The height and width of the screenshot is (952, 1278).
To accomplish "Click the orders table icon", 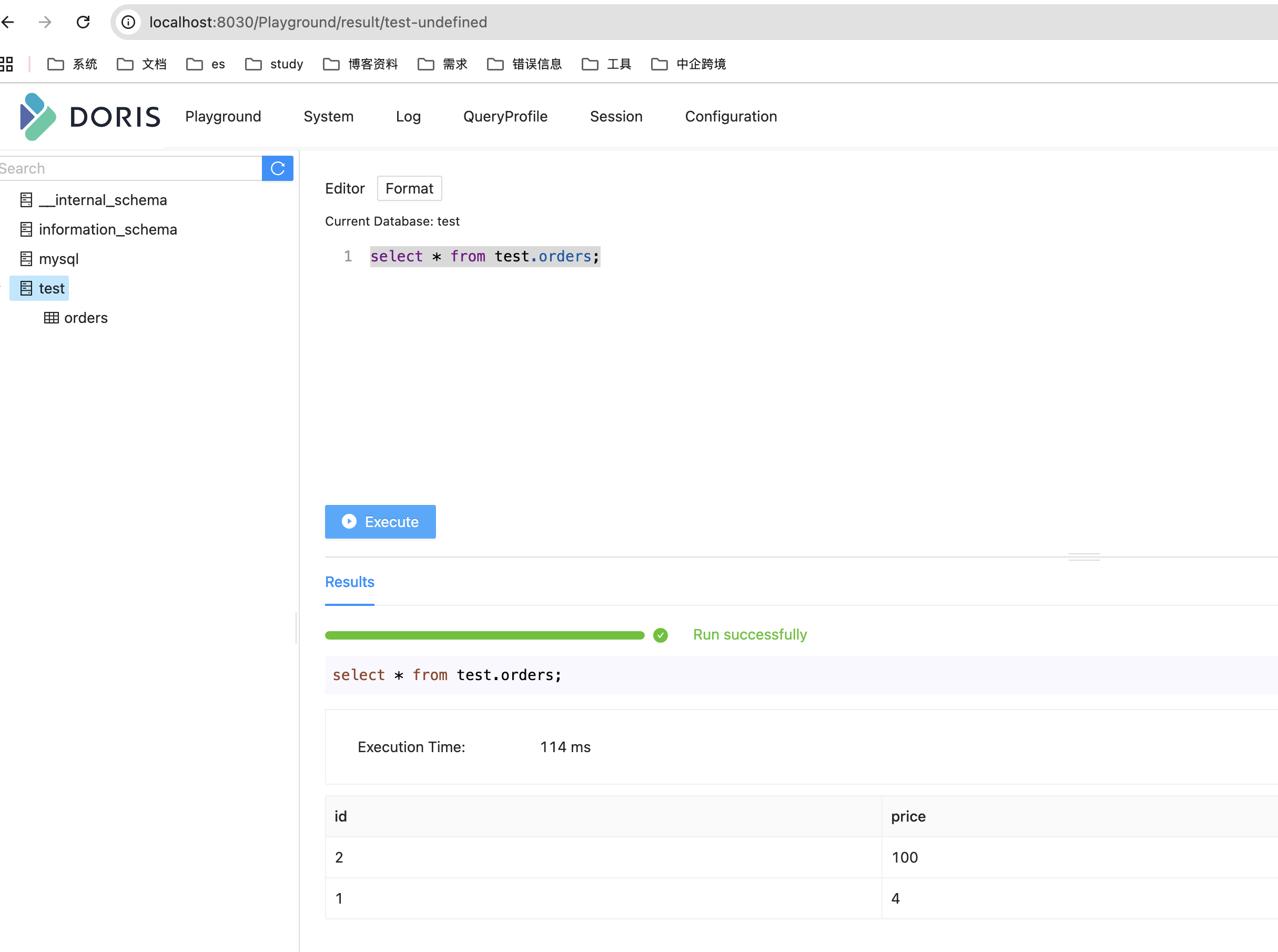I will 52,318.
